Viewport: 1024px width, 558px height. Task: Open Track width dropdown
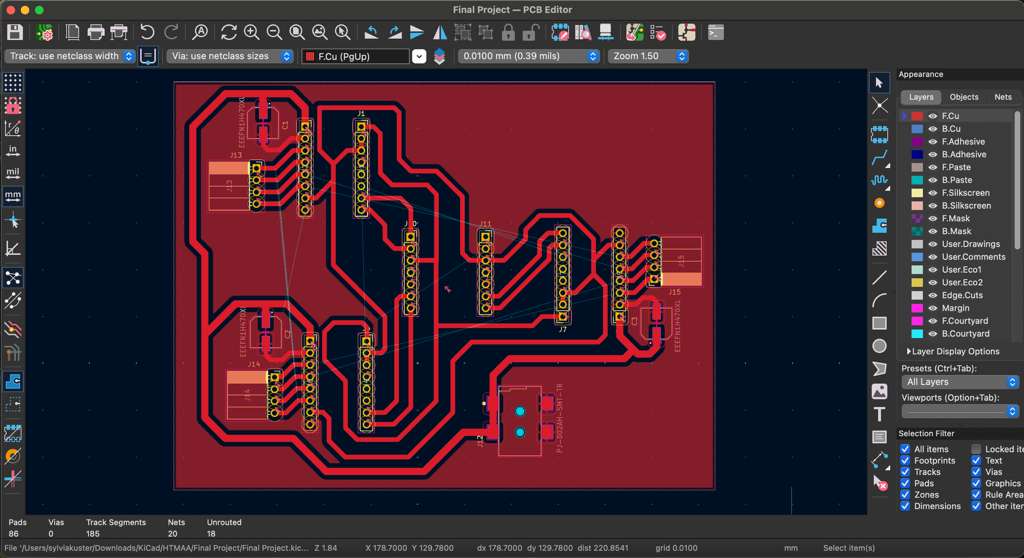click(70, 56)
